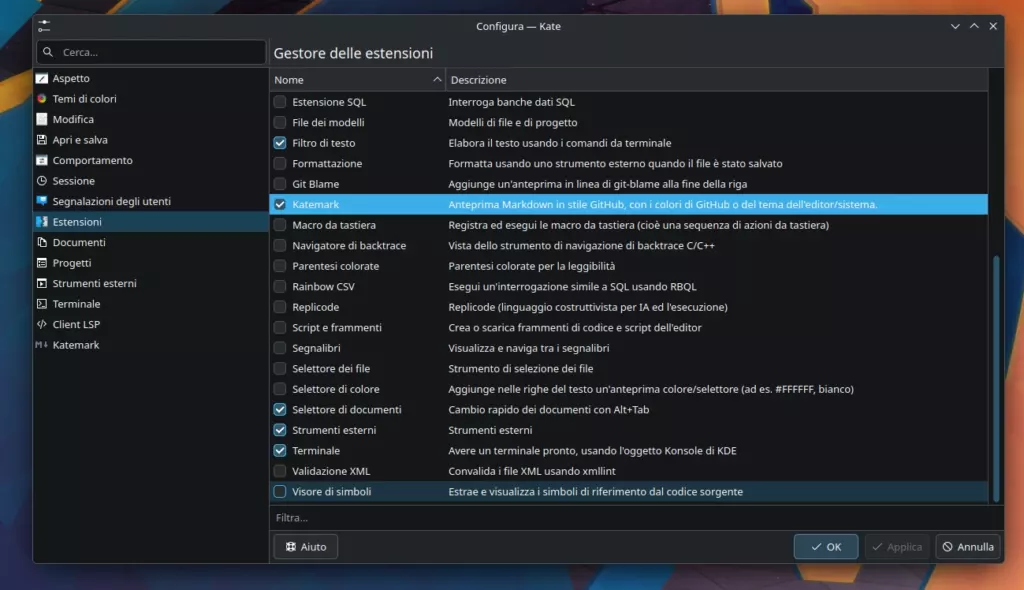
Task: Switch to the Temi di colori page
Action: coord(151,99)
